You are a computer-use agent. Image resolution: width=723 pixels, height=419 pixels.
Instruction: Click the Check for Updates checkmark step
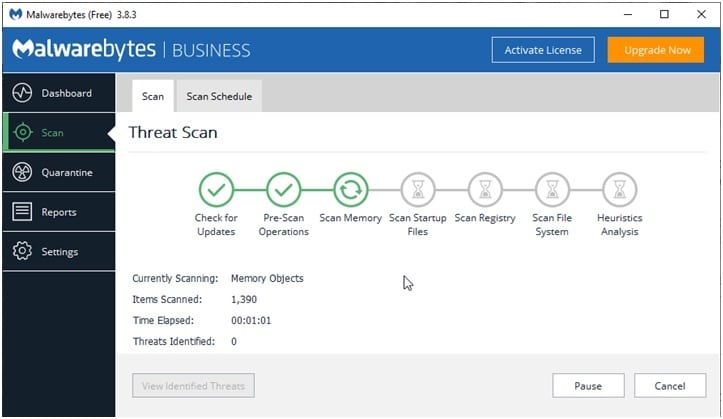point(216,189)
